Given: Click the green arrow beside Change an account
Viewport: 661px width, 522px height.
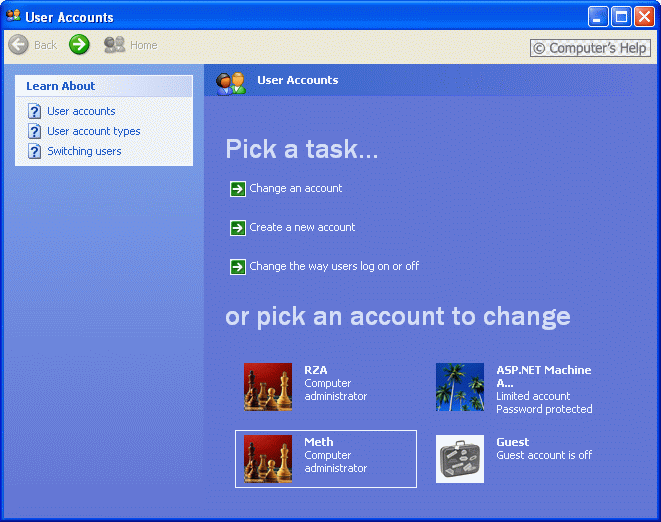Looking at the screenshot, I should [238, 189].
